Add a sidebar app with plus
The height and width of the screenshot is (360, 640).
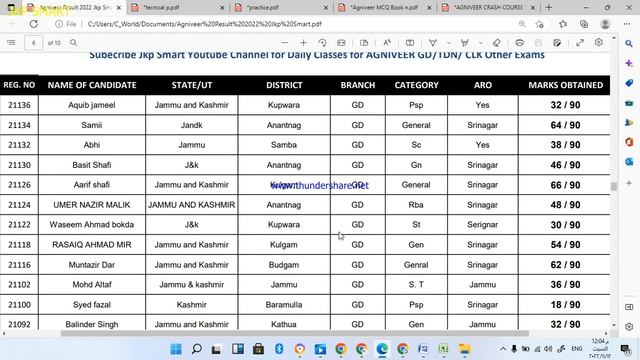click(629, 183)
